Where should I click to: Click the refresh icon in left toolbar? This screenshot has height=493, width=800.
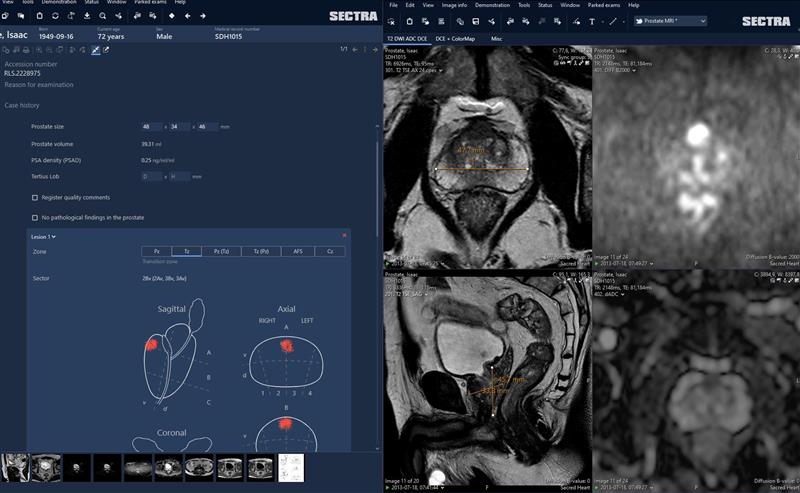55,16
